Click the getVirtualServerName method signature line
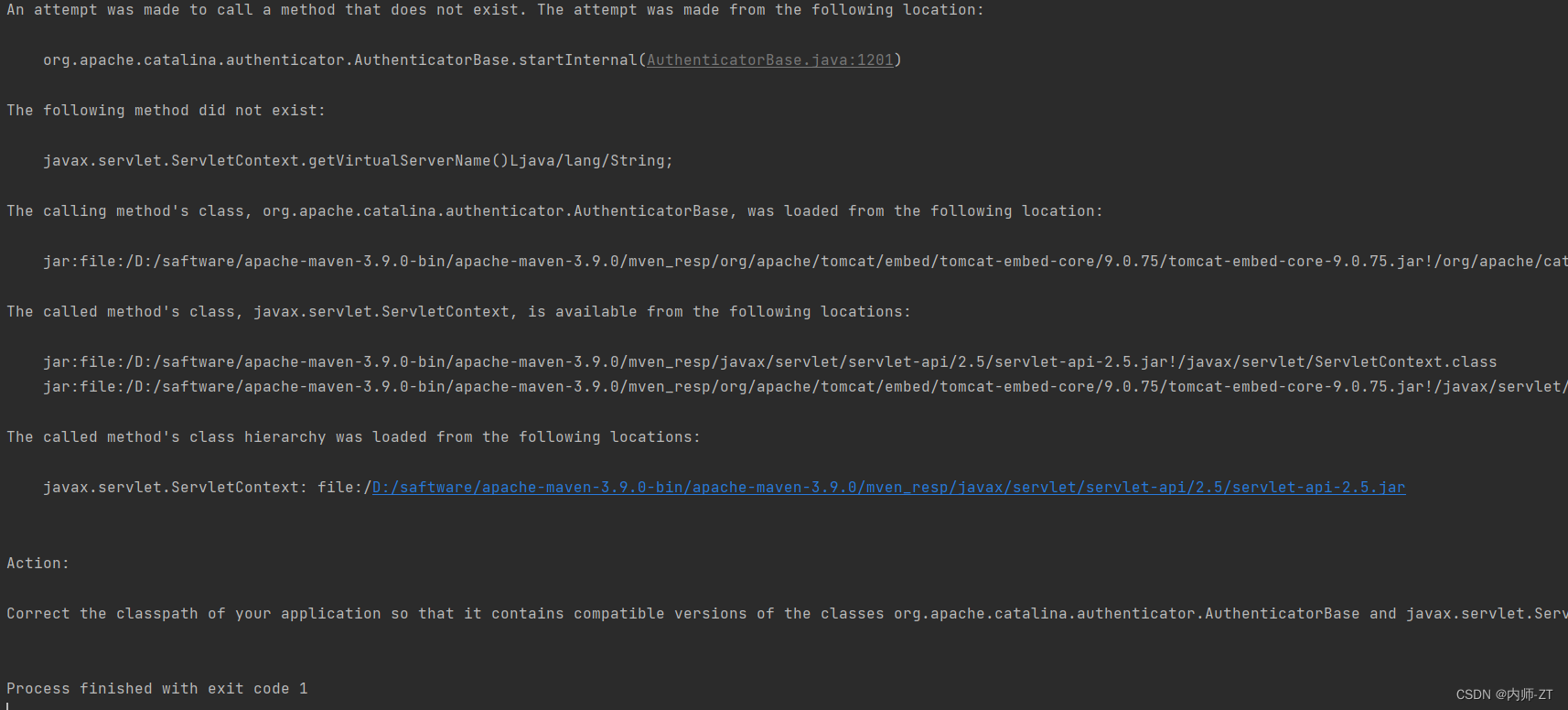The width and height of the screenshot is (1568, 710). [358, 161]
